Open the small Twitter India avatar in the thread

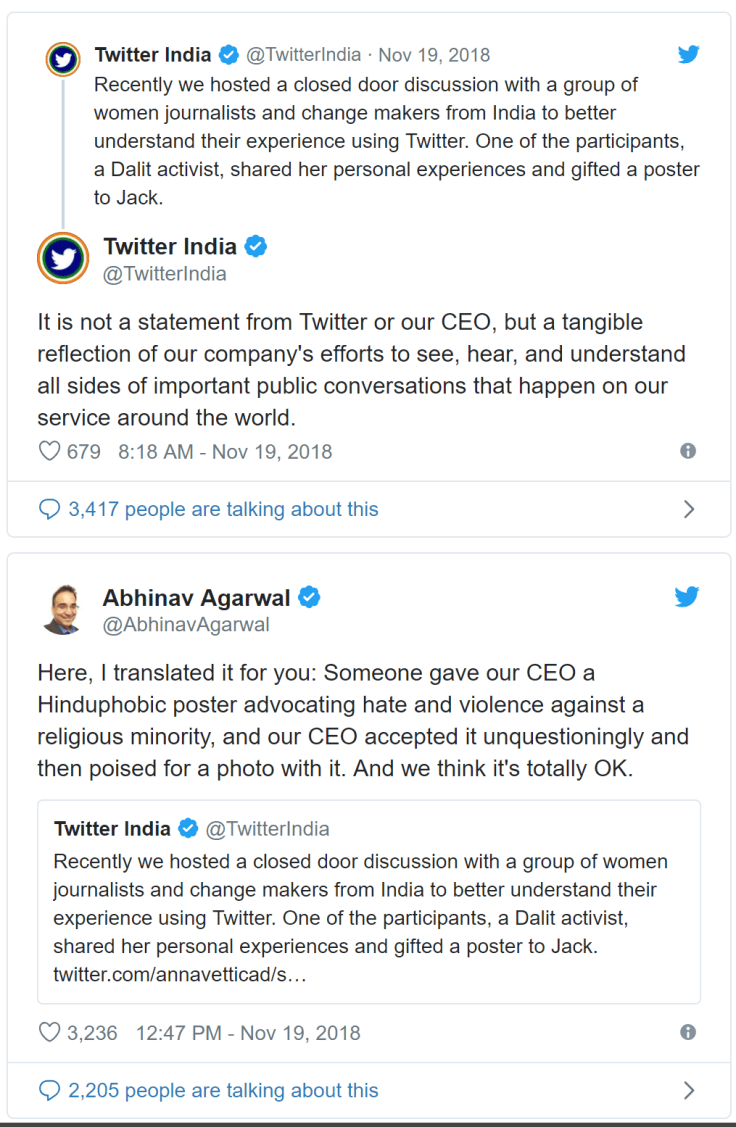point(63,59)
